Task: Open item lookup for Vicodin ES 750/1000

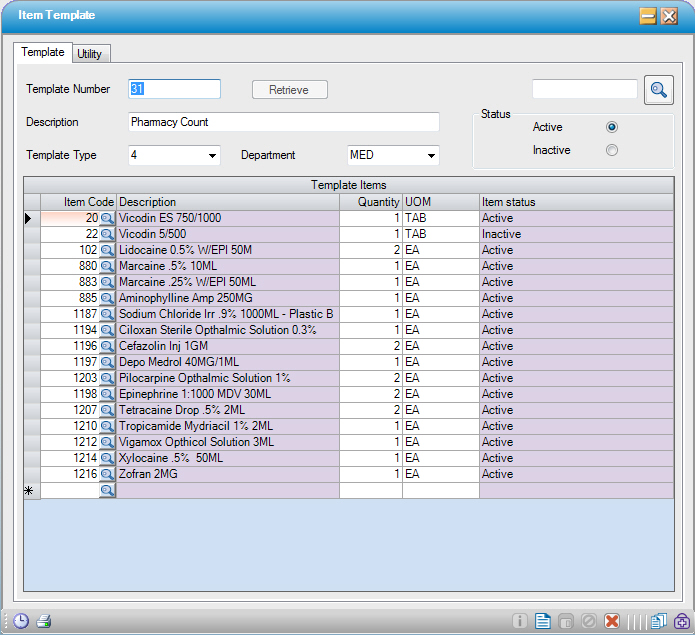Action: pos(107,218)
